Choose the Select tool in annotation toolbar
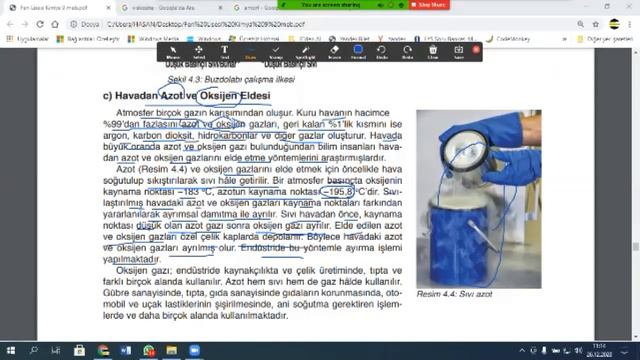The image size is (640, 360). coord(199,52)
